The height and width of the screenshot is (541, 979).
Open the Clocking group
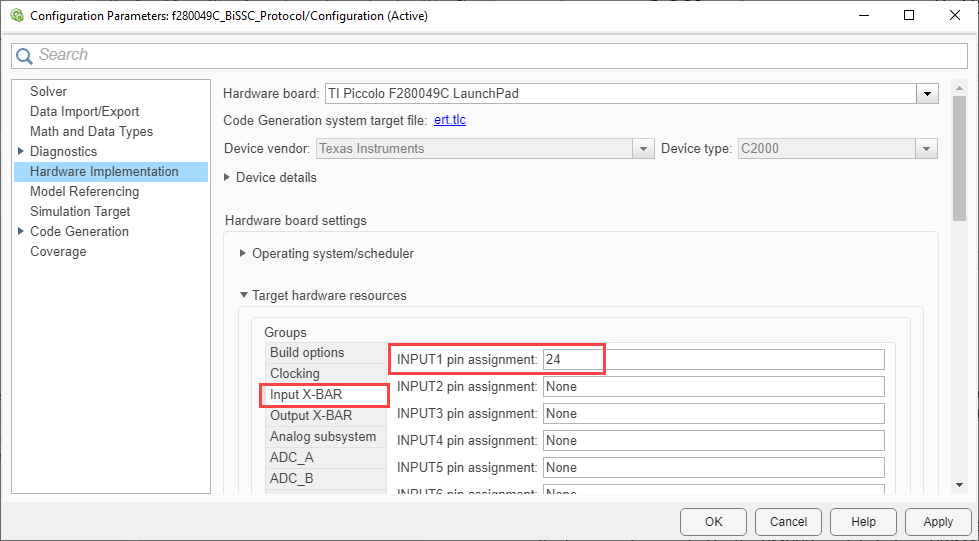[295, 373]
